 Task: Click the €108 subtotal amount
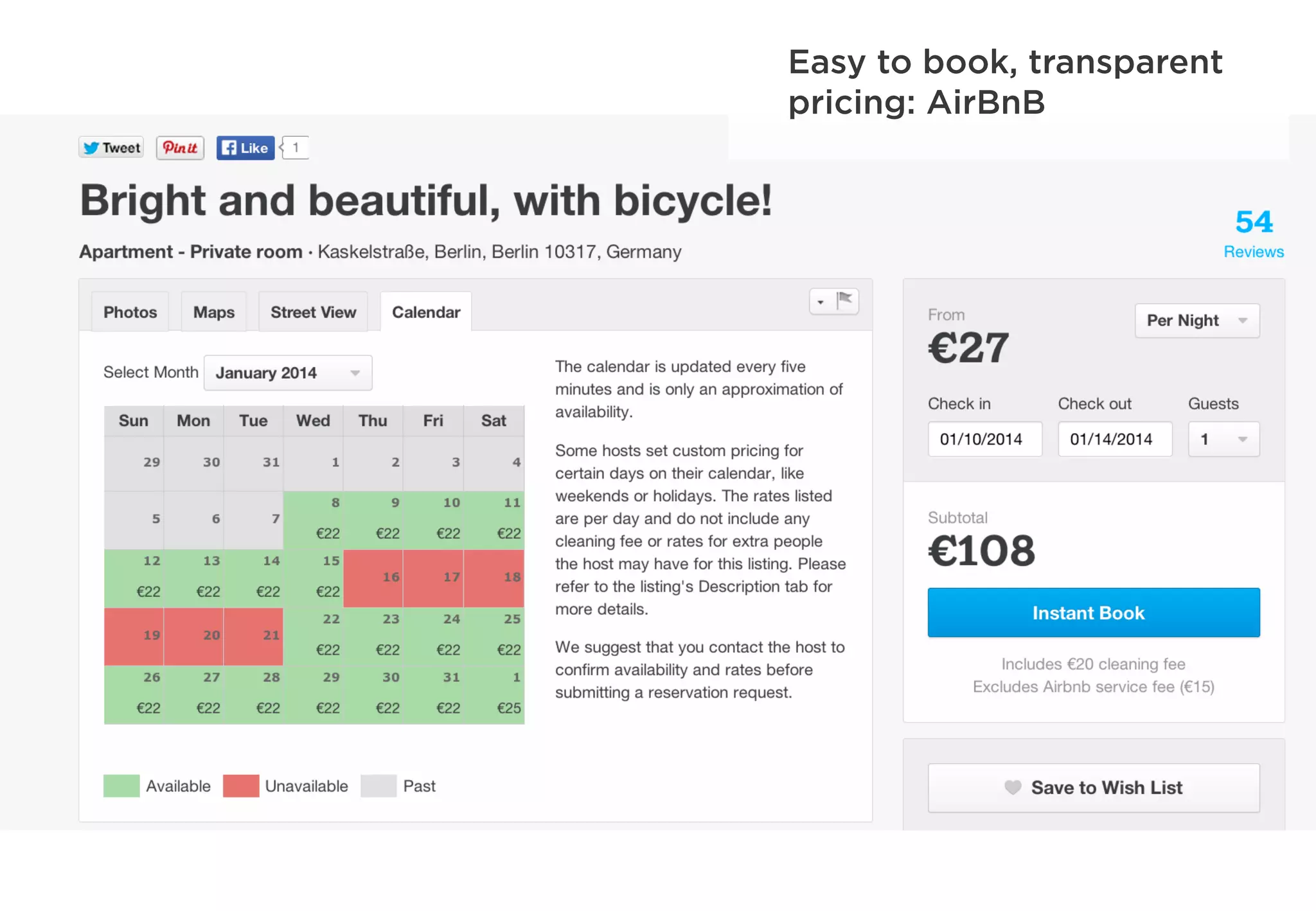point(981,551)
